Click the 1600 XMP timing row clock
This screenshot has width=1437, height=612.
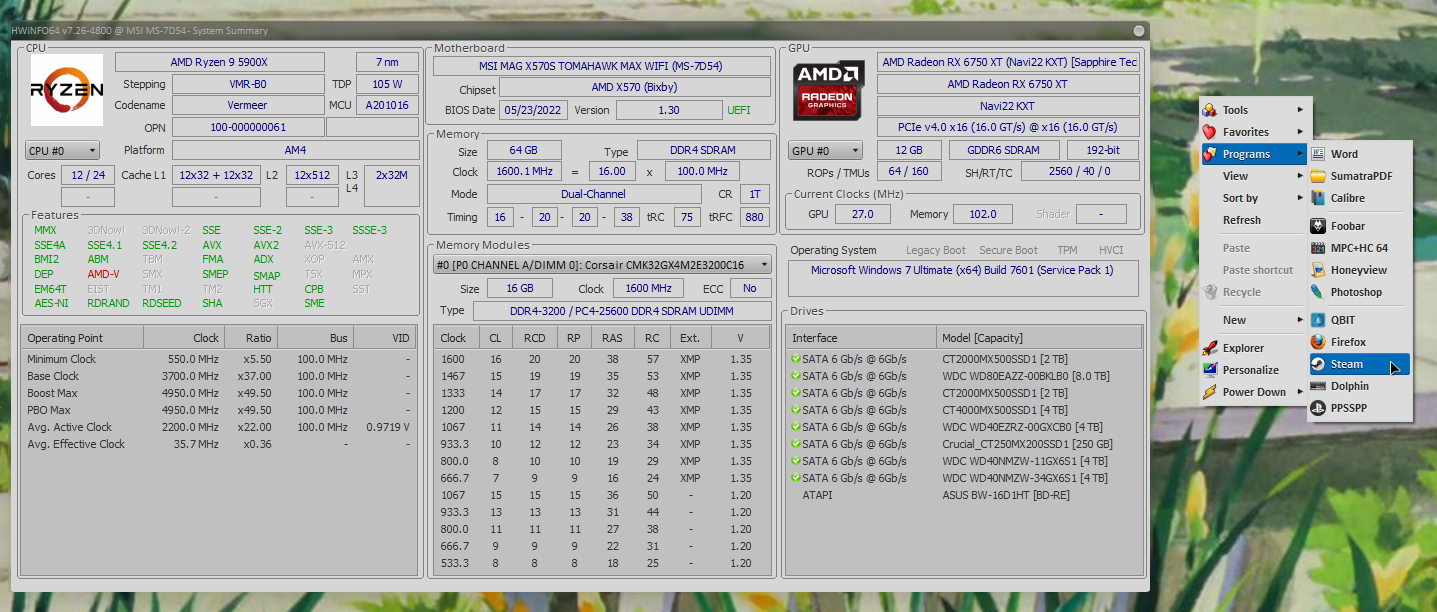pos(453,359)
